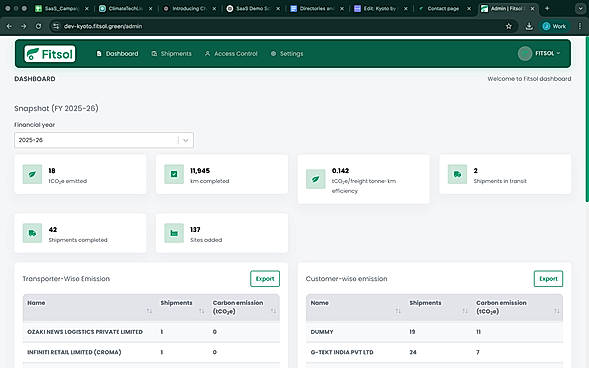Viewport: 589px width, 368px height.
Task: Open browser downloads icon
Action: coord(529,26)
